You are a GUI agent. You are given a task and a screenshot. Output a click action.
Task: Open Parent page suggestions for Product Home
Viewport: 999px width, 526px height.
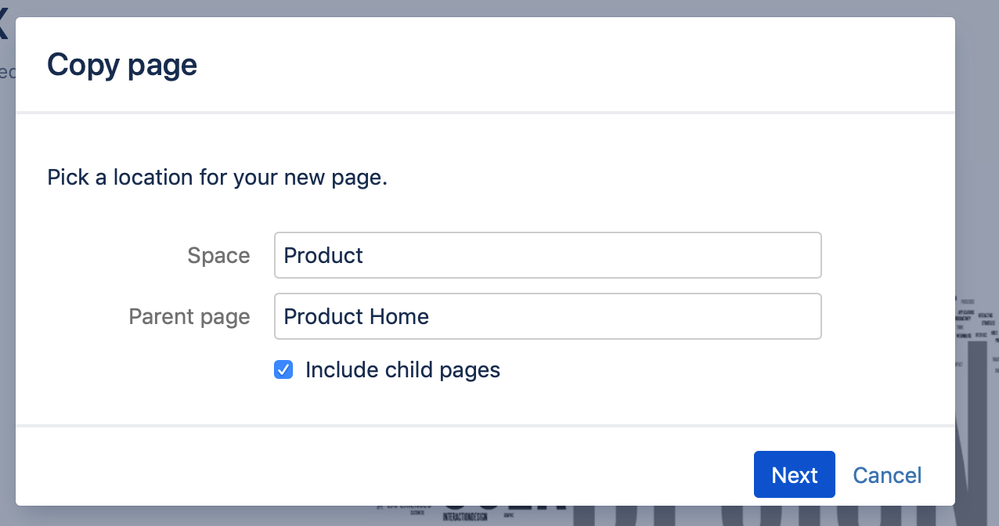(x=547, y=316)
